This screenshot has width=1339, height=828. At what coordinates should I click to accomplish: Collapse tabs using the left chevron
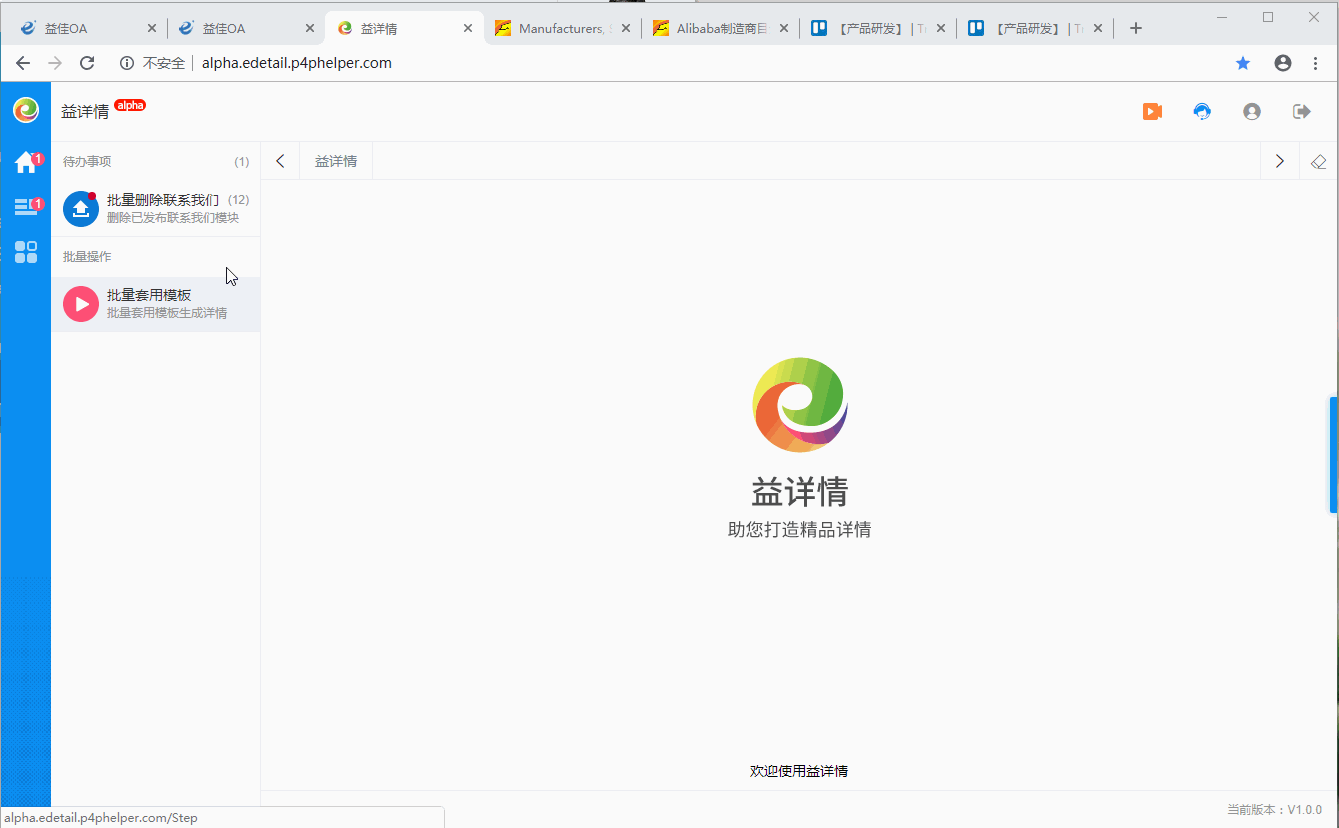tap(280, 160)
